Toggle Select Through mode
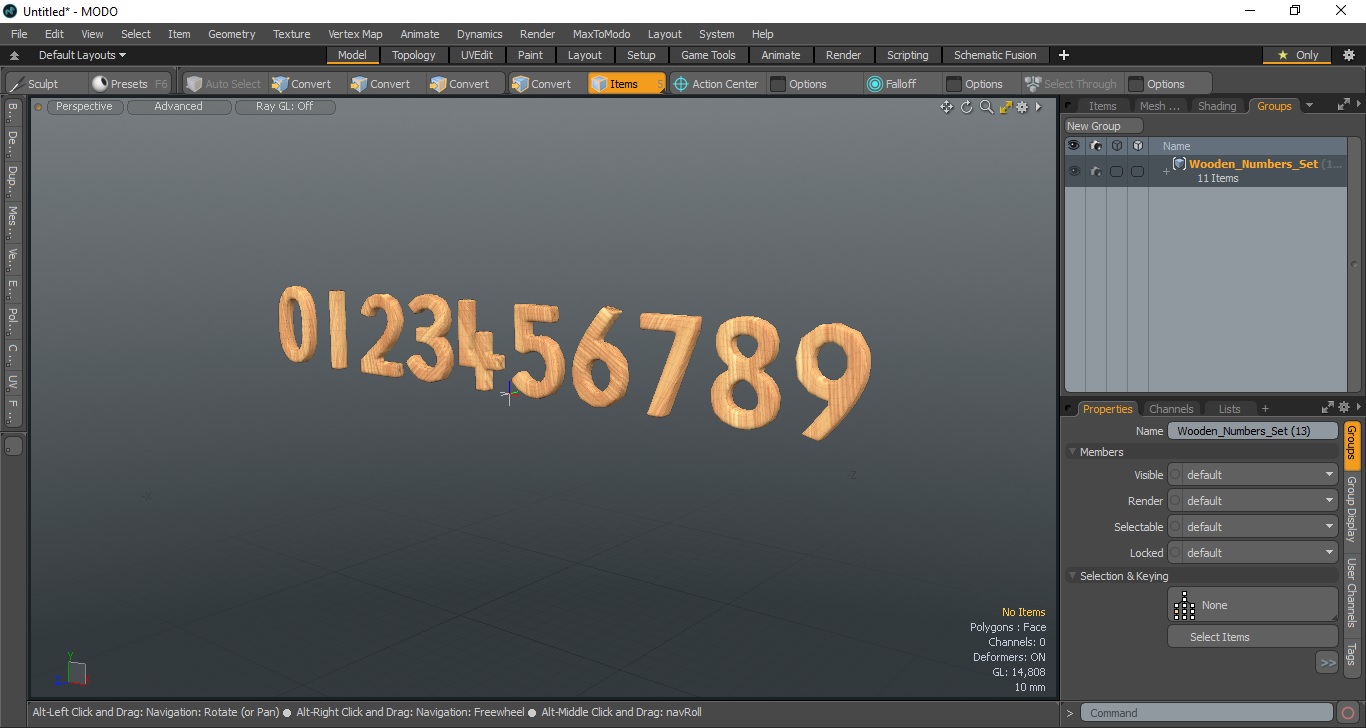 pos(1071,84)
